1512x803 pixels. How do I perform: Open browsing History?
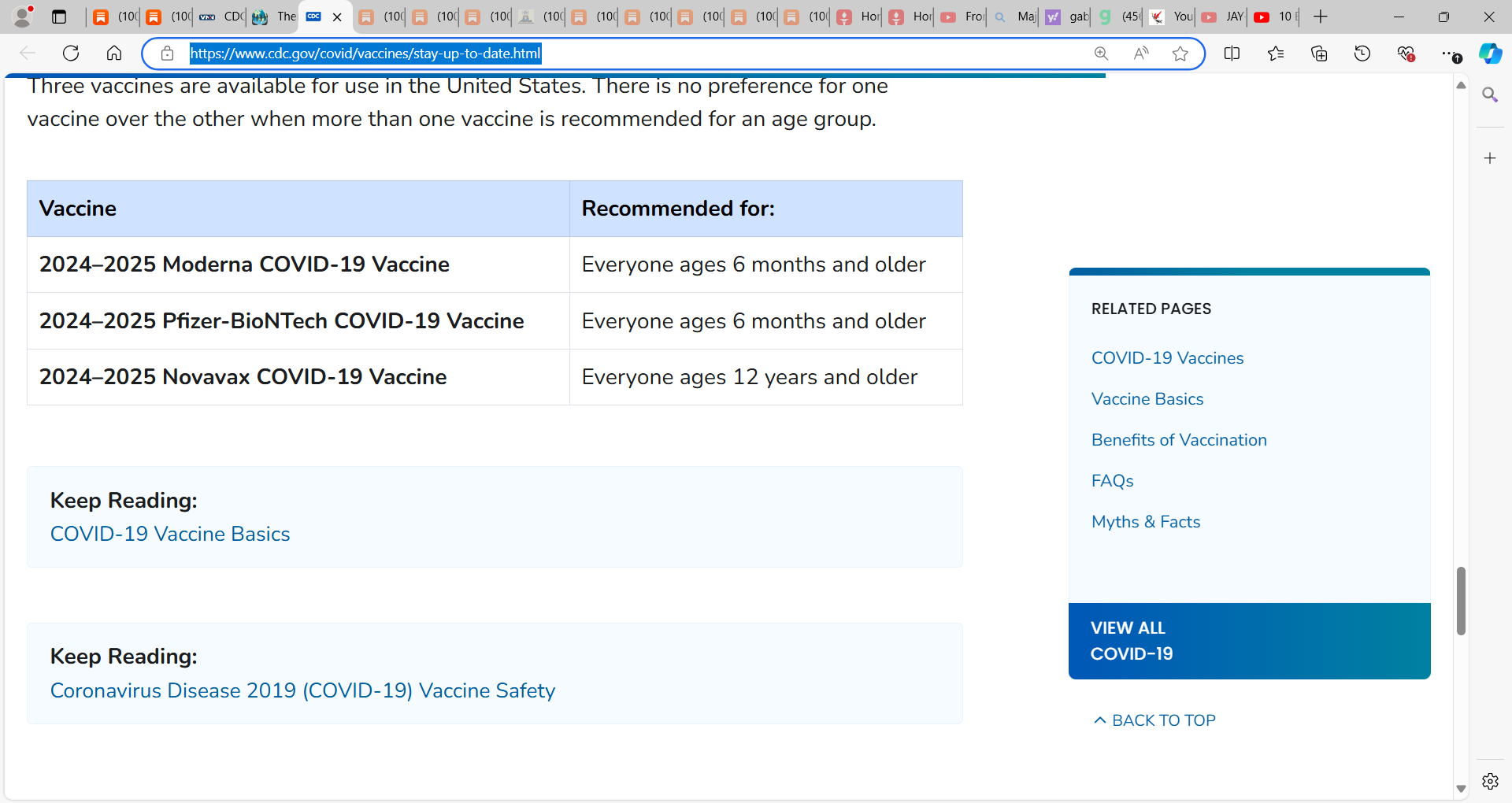coord(1362,54)
